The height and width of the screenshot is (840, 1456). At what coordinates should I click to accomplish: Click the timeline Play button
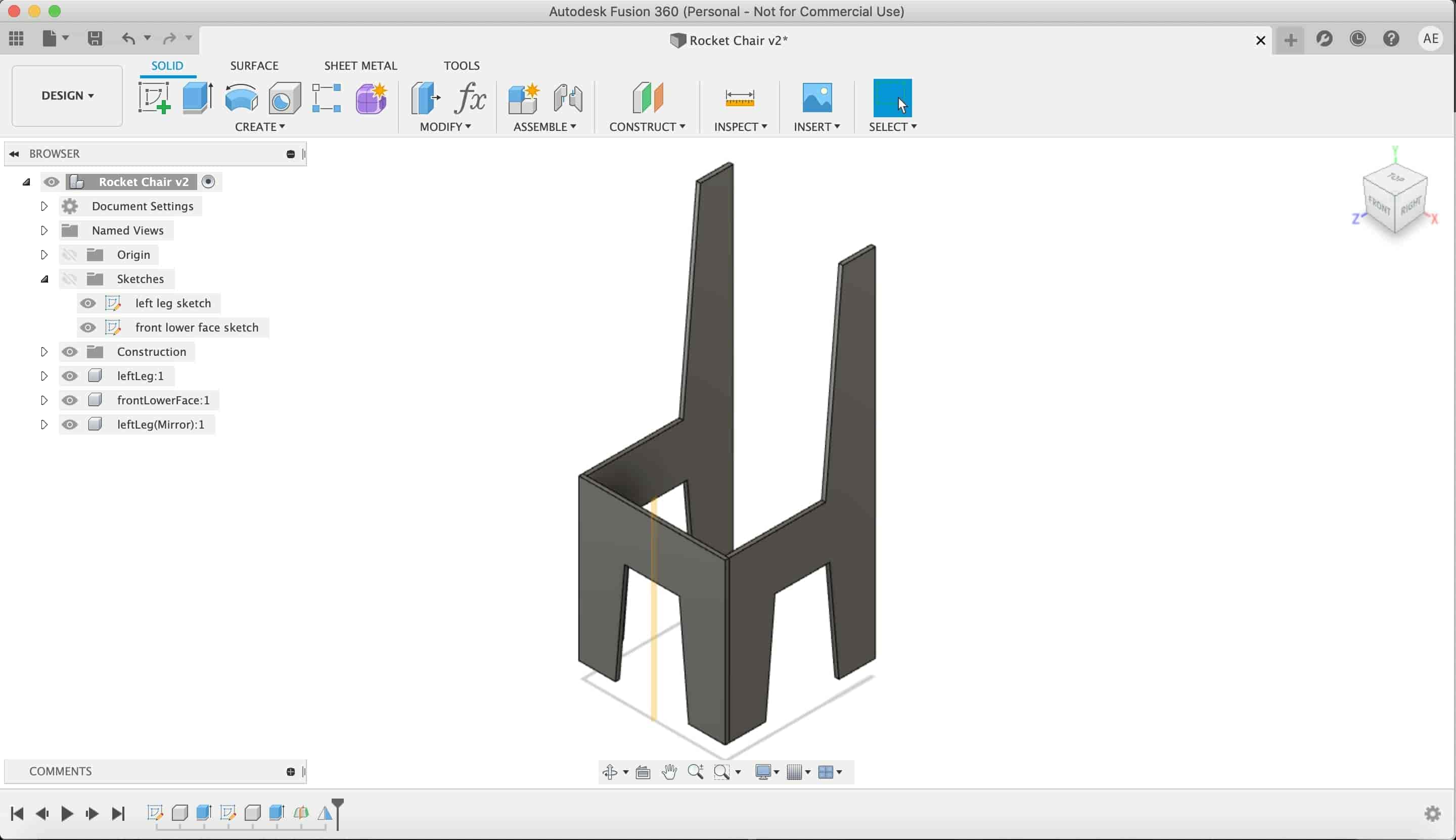(x=67, y=814)
